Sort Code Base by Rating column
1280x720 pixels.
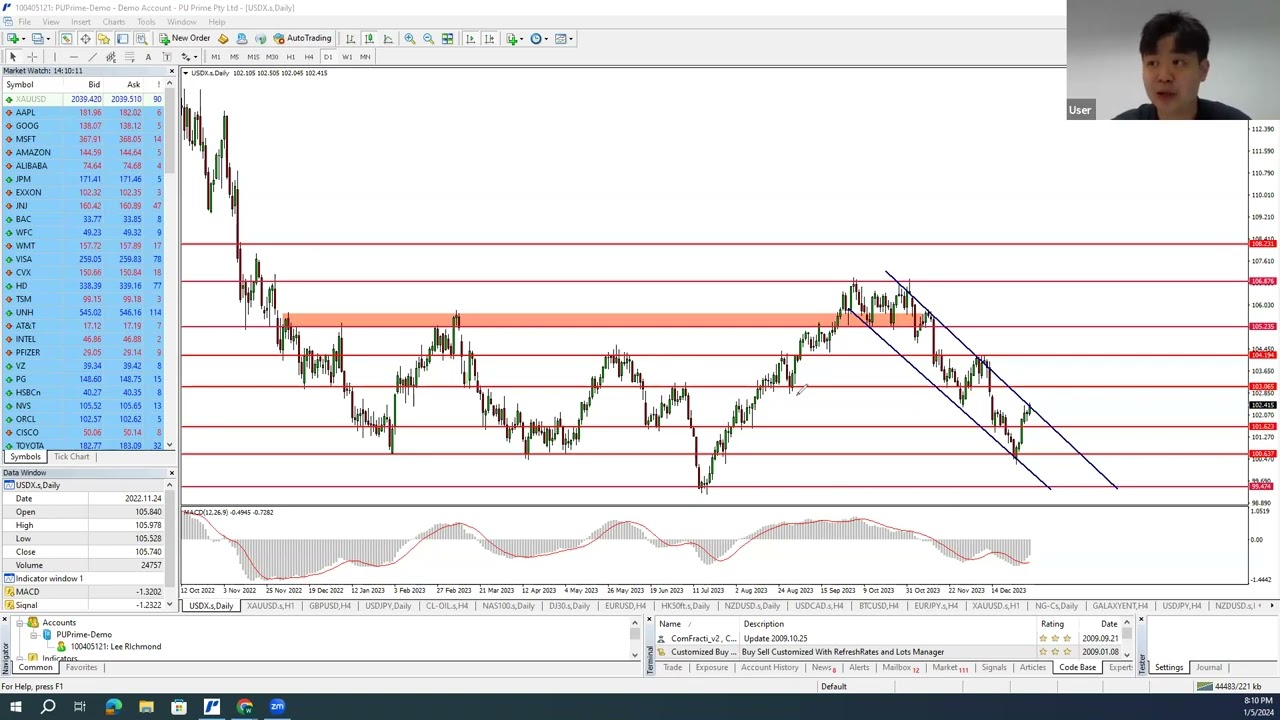tap(1052, 624)
